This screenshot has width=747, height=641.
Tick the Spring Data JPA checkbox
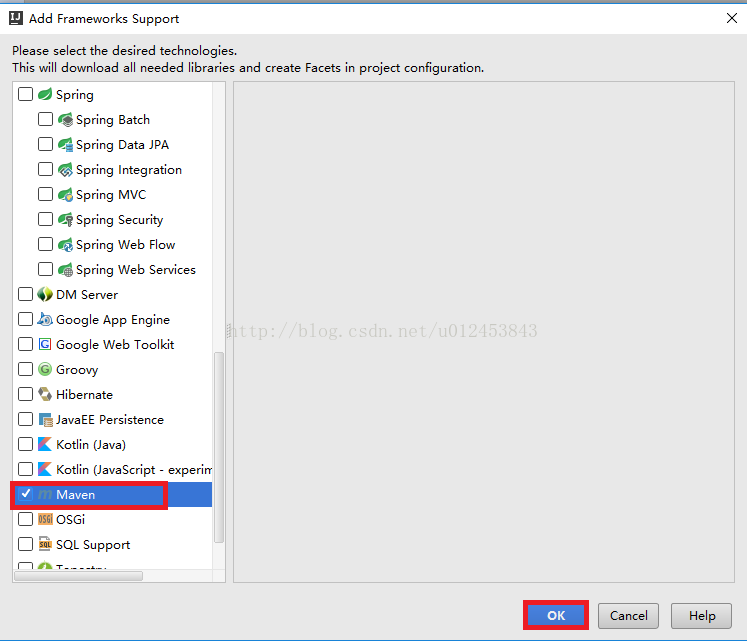[45, 144]
